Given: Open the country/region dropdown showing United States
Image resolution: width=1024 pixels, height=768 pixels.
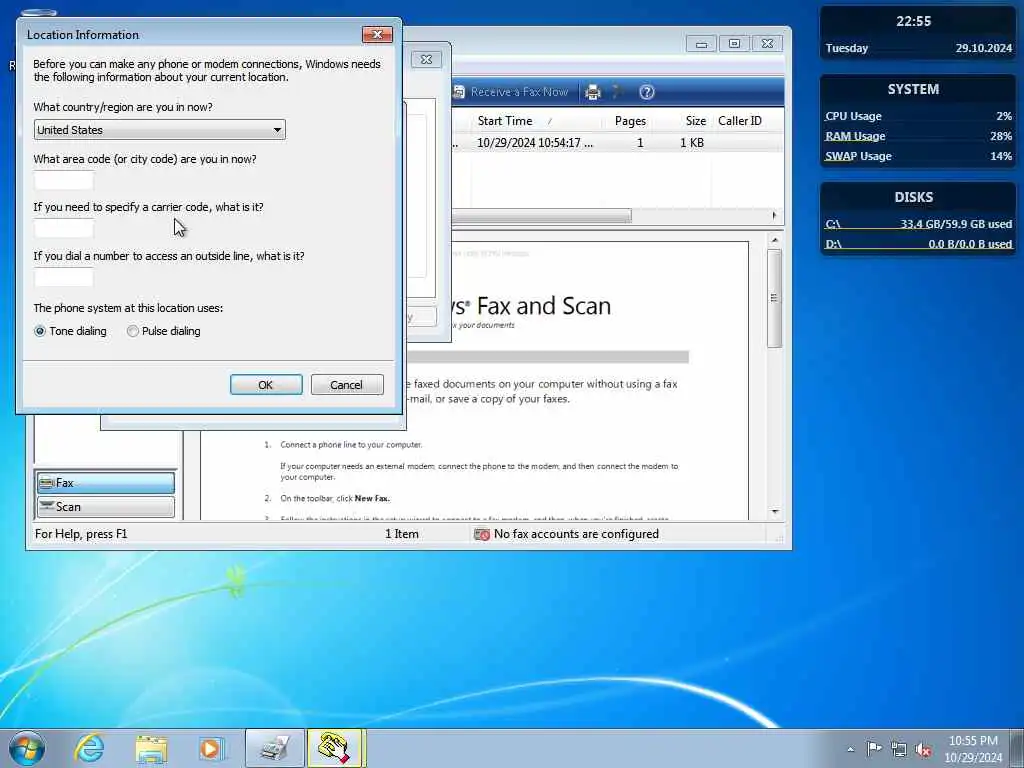Looking at the screenshot, I should pos(159,130).
